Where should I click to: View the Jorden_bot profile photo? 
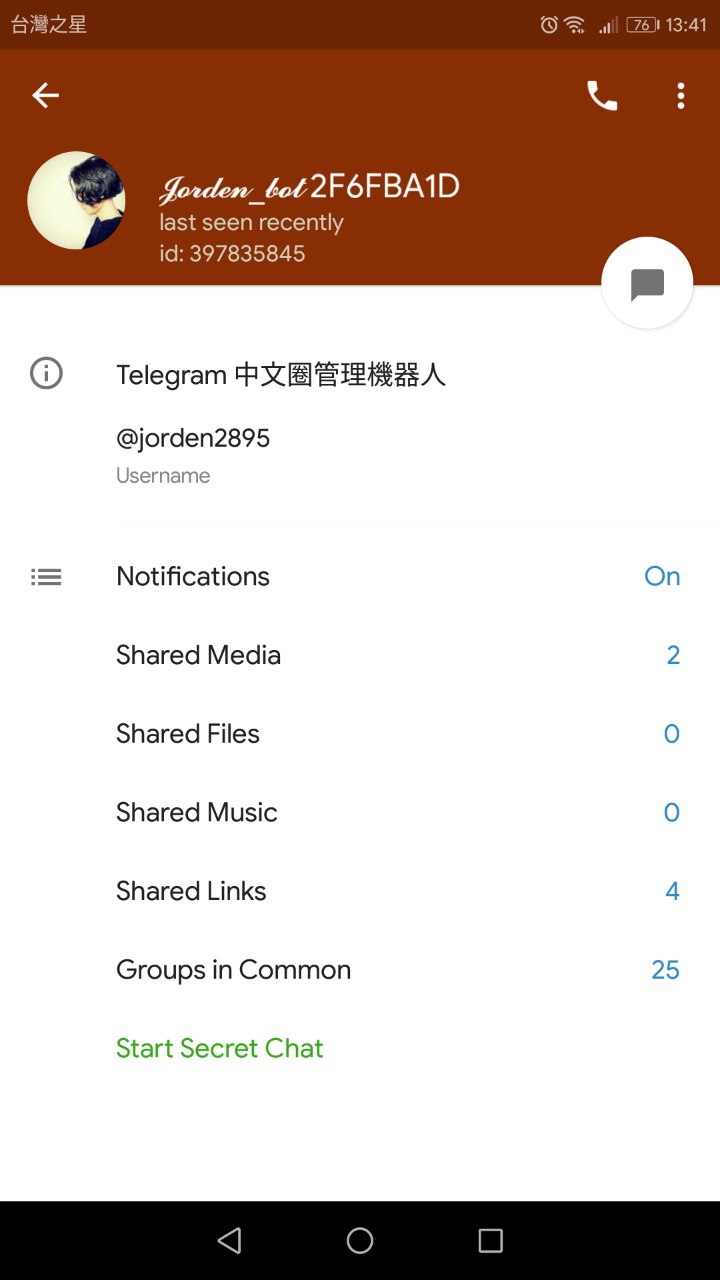(76, 200)
